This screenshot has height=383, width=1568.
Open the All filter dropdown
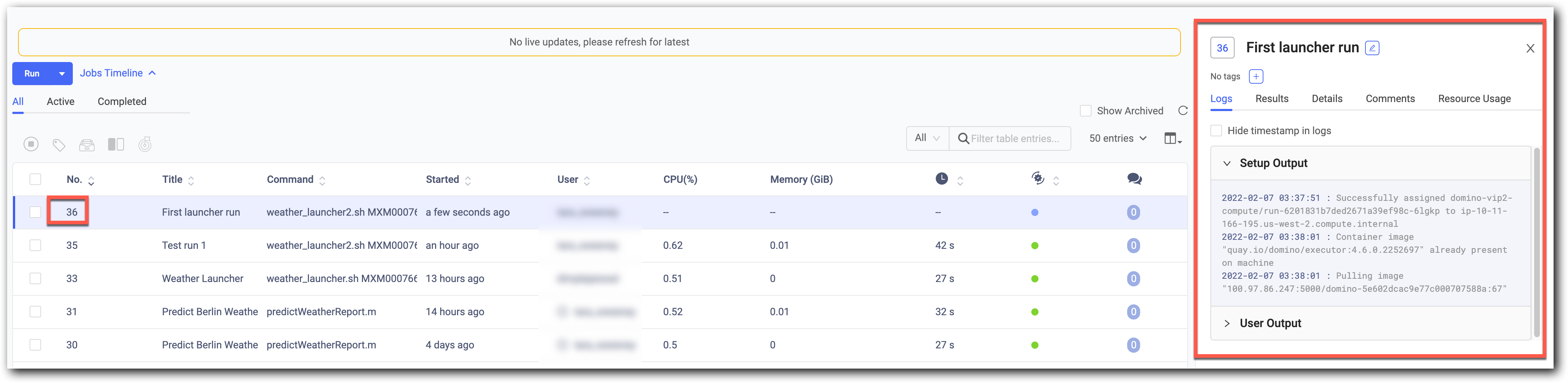927,139
